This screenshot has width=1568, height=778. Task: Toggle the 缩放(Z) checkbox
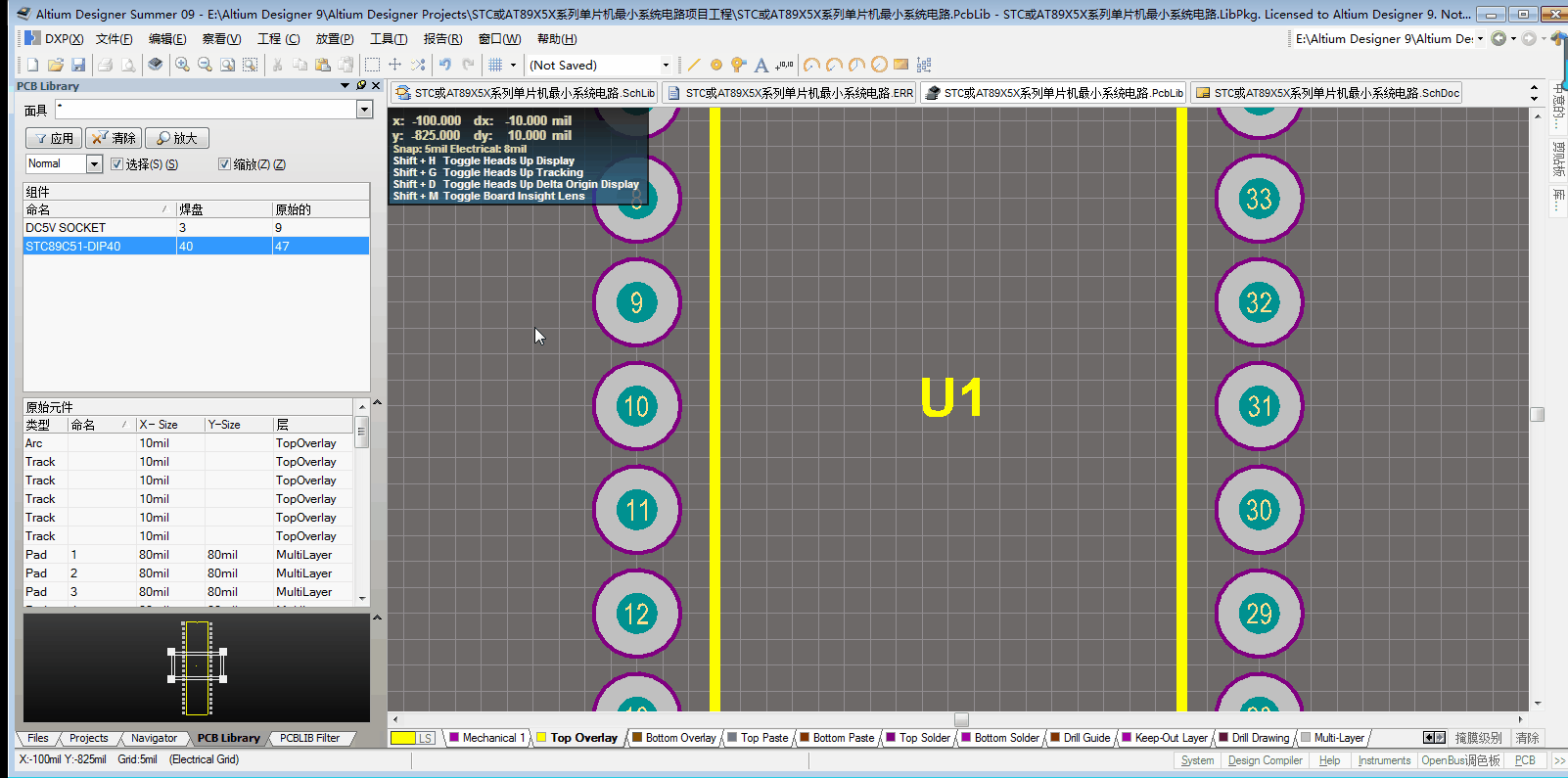(224, 164)
